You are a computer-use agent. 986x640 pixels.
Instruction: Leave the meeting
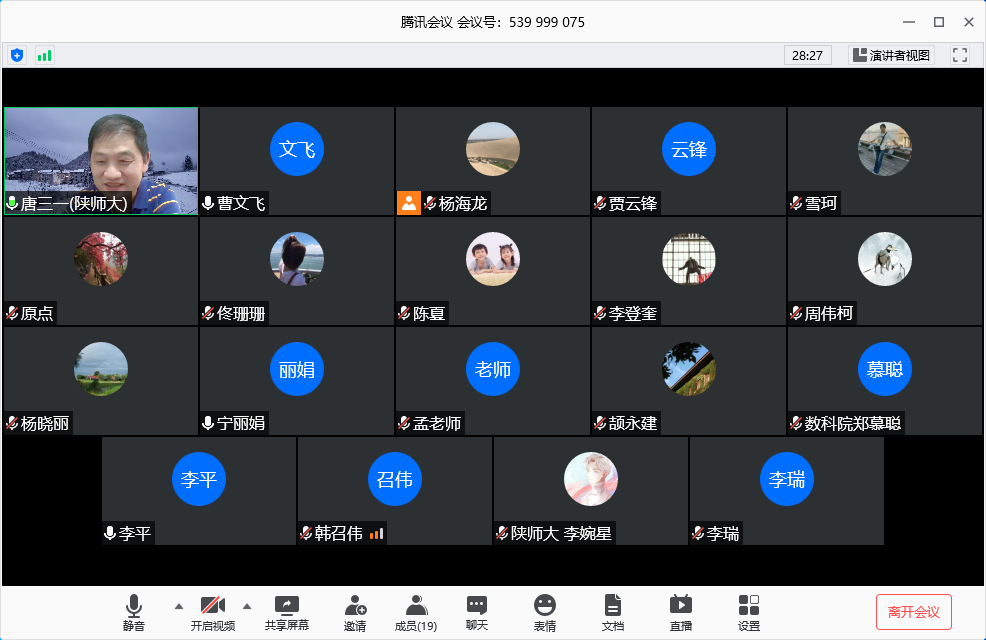tap(914, 612)
